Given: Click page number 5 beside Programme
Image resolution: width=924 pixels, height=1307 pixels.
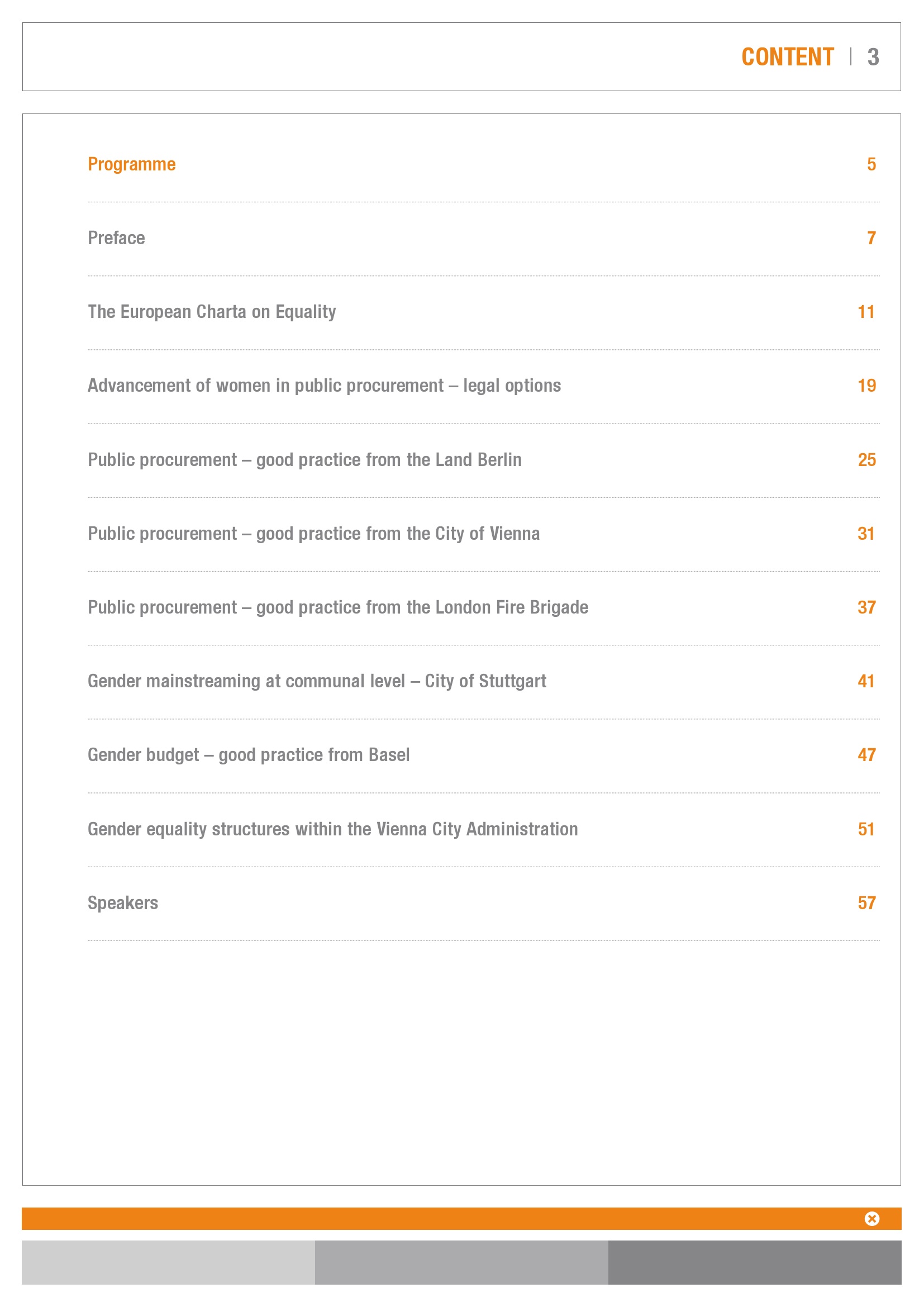Looking at the screenshot, I should [x=871, y=164].
